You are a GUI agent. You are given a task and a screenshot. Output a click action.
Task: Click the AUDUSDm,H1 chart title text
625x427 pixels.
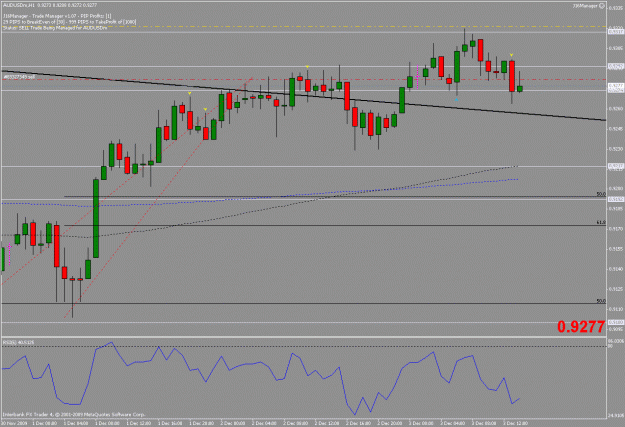[18, 5]
